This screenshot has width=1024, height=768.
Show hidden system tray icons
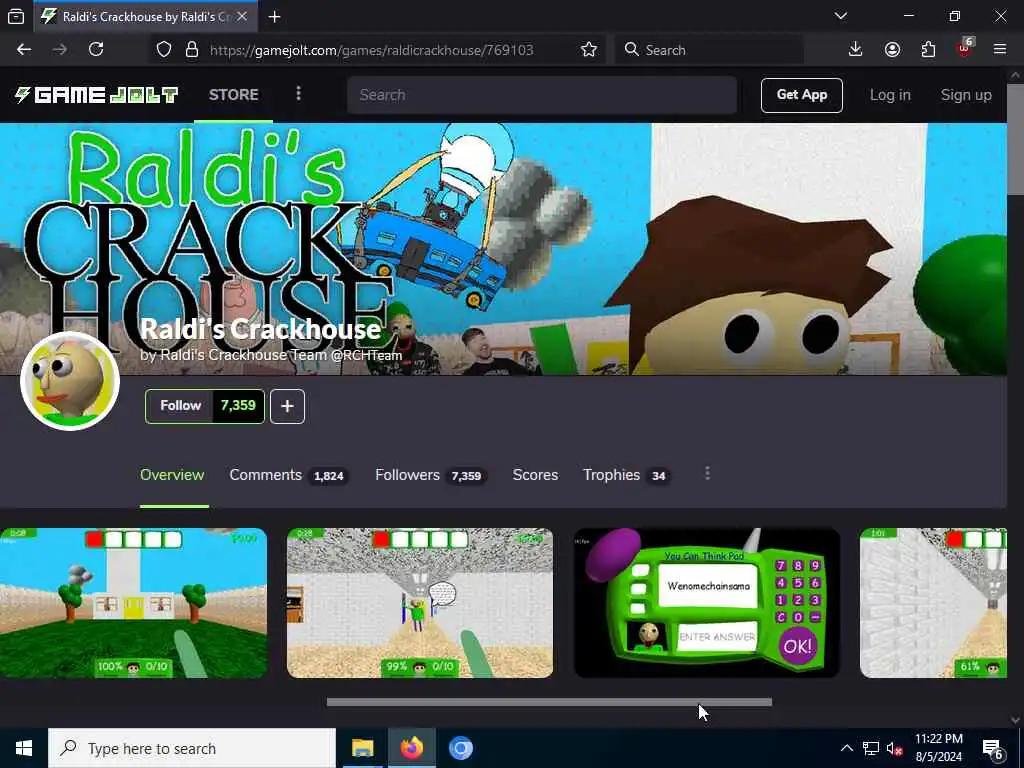click(x=846, y=748)
